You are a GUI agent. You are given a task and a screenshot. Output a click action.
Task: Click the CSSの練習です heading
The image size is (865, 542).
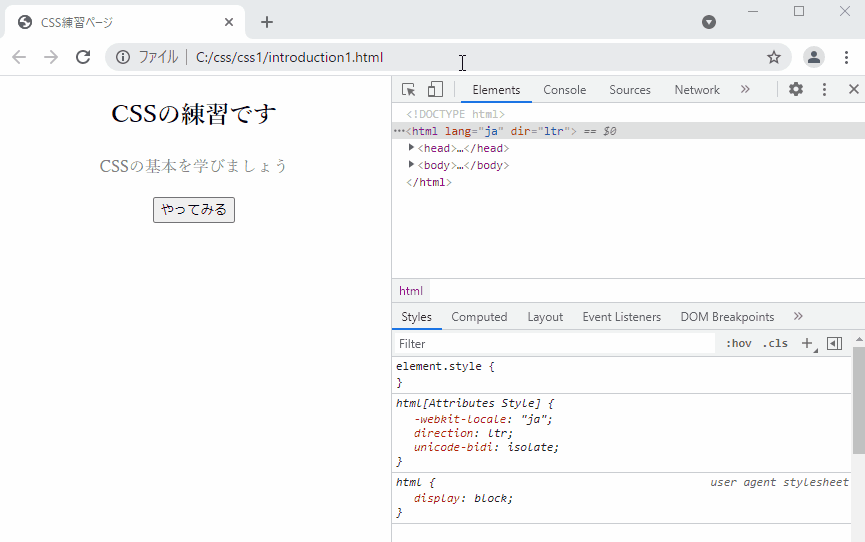pyautogui.click(x=194, y=114)
